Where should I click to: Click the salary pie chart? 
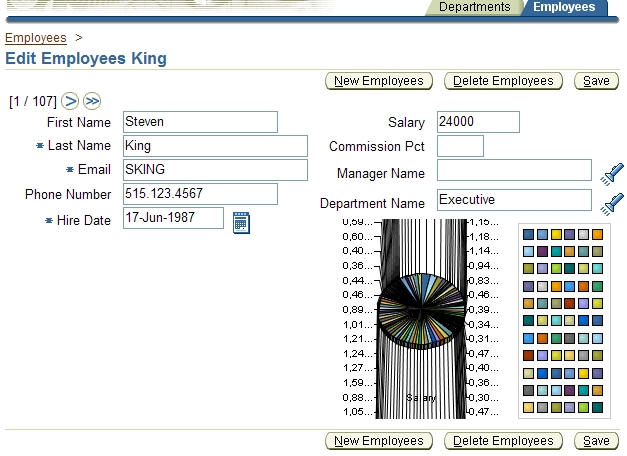[421, 311]
